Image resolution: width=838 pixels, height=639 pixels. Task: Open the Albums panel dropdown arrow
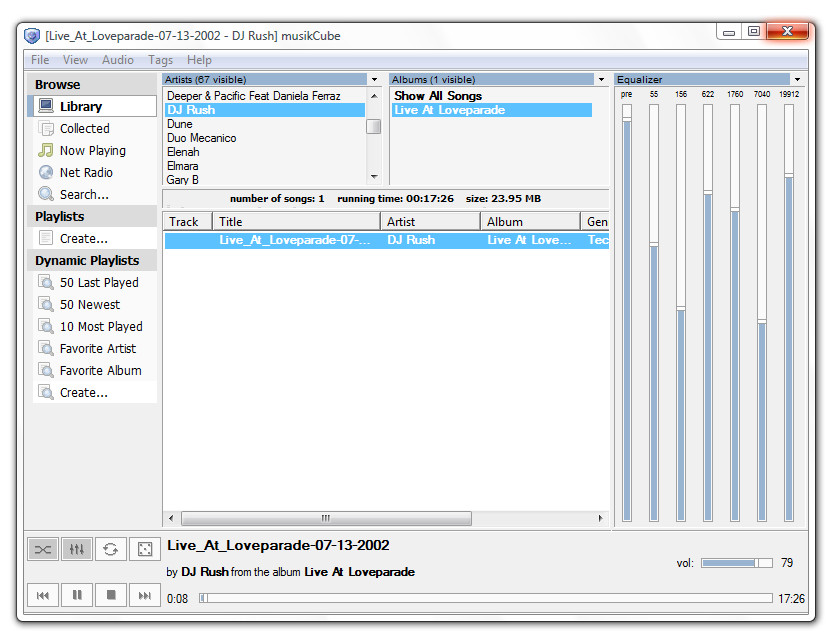[601, 80]
